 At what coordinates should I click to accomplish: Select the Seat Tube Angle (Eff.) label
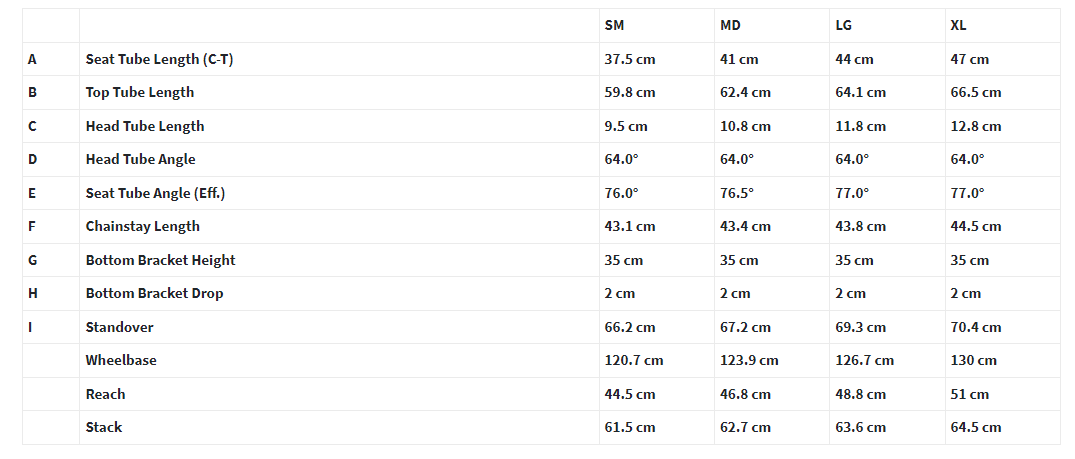(155, 193)
